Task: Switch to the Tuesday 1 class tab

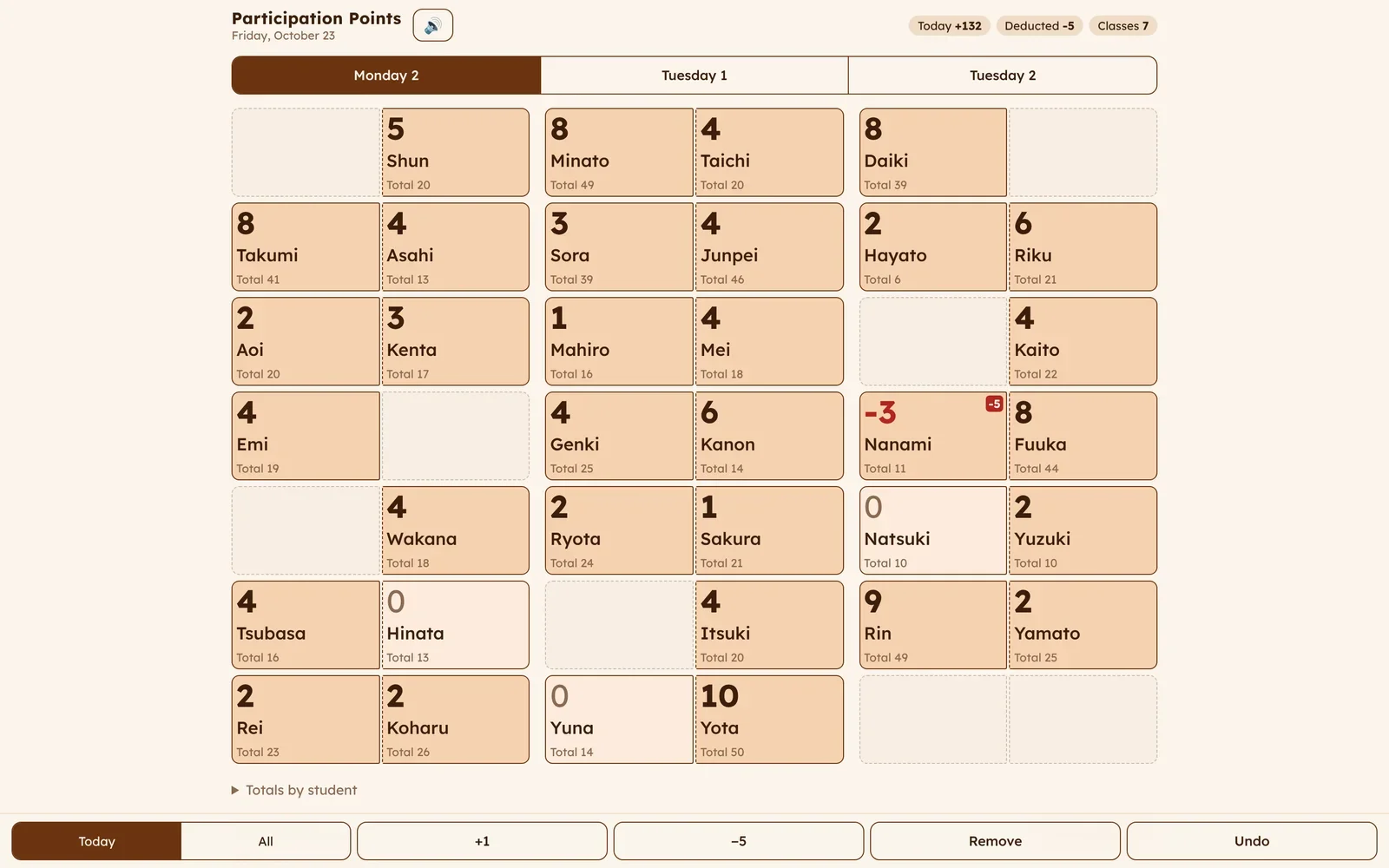Action: (x=694, y=76)
